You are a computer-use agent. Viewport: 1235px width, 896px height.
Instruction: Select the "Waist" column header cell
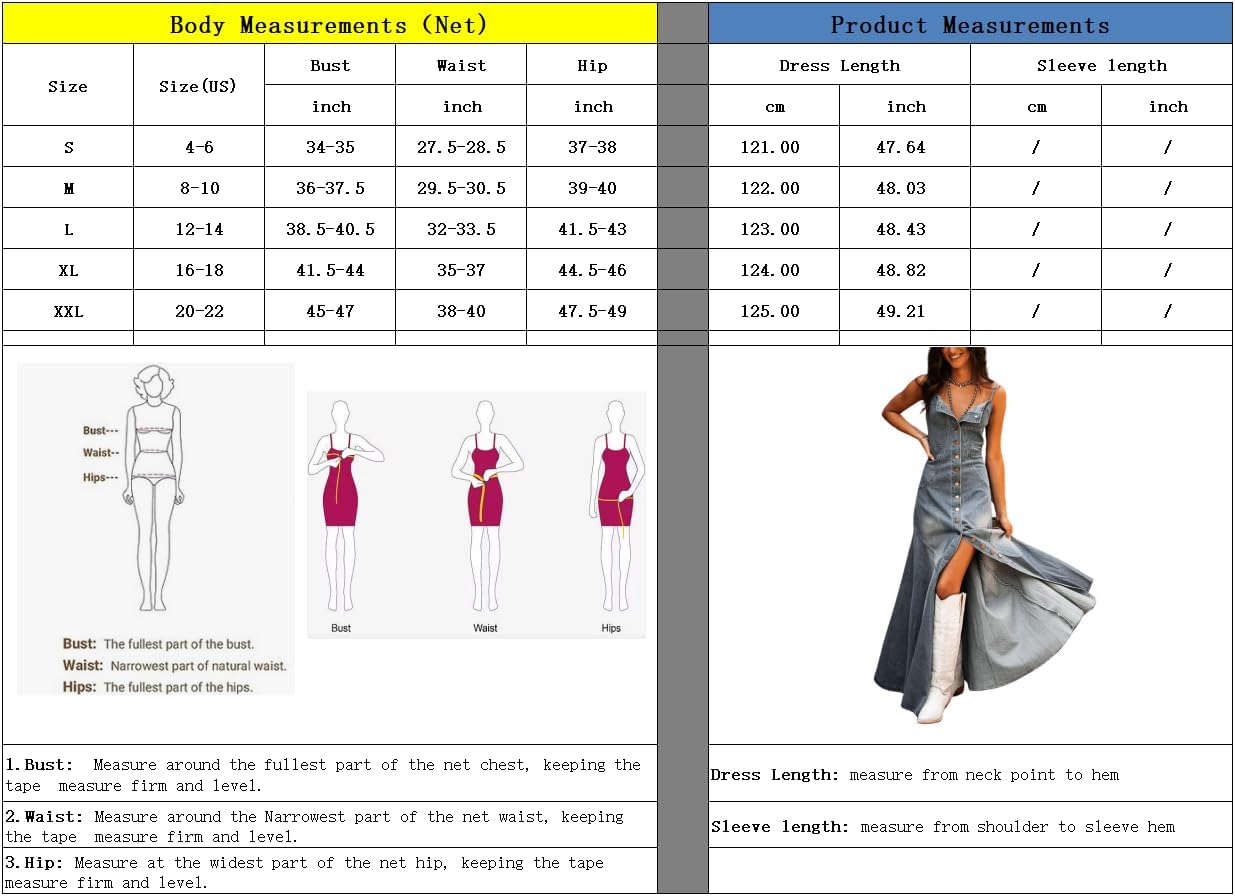tap(461, 65)
